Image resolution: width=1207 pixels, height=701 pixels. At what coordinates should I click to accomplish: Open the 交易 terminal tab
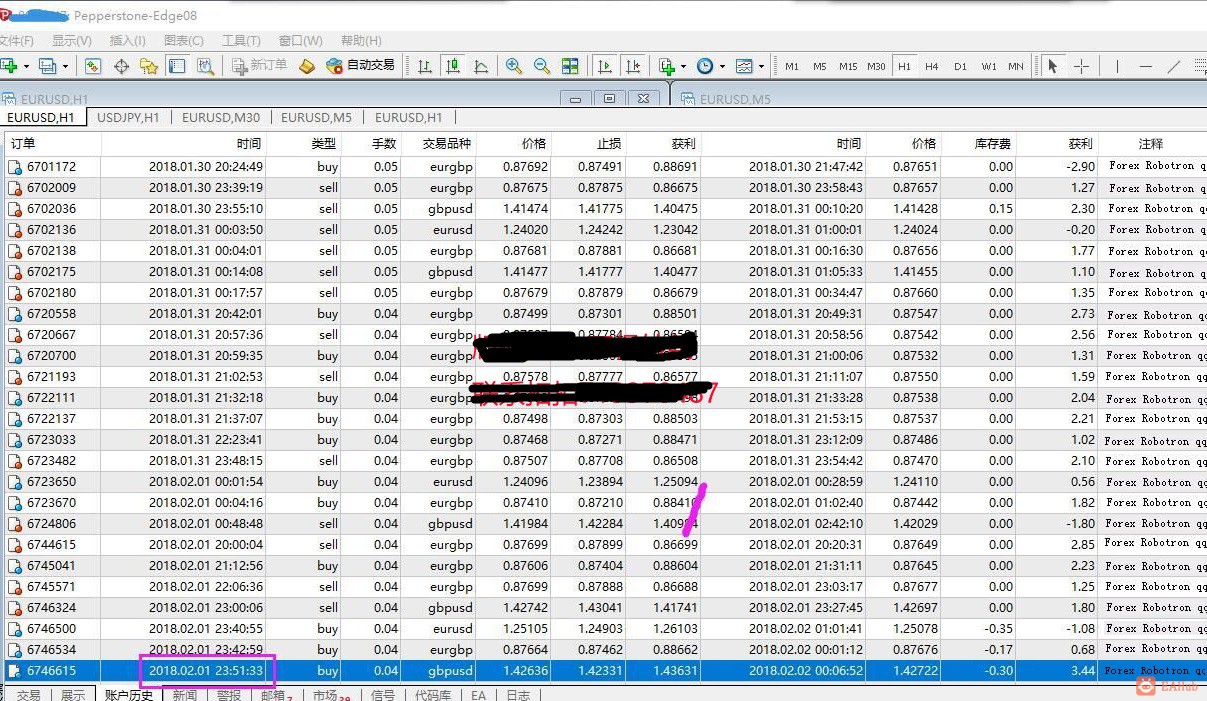28,694
